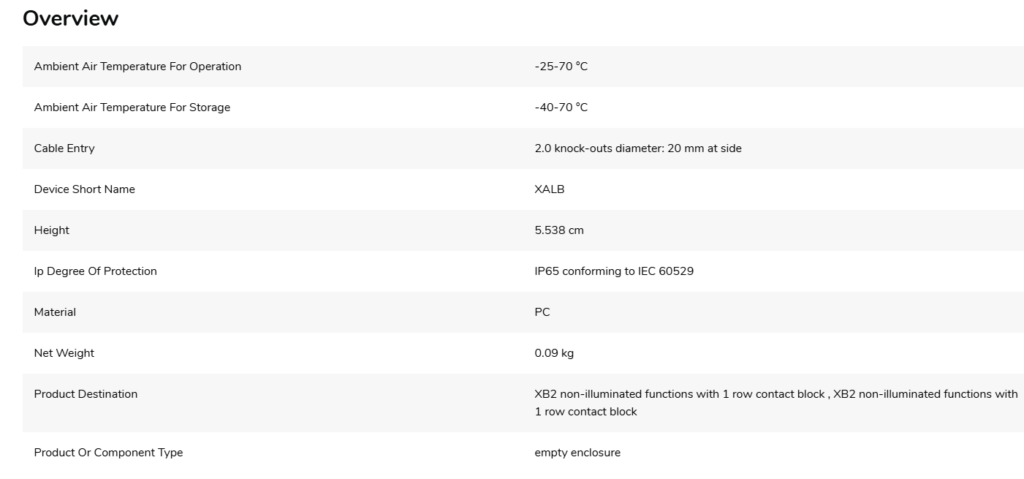Screen dimensions: 1024x479
Task: Click the Product Or Component Type label
Action: (108, 453)
